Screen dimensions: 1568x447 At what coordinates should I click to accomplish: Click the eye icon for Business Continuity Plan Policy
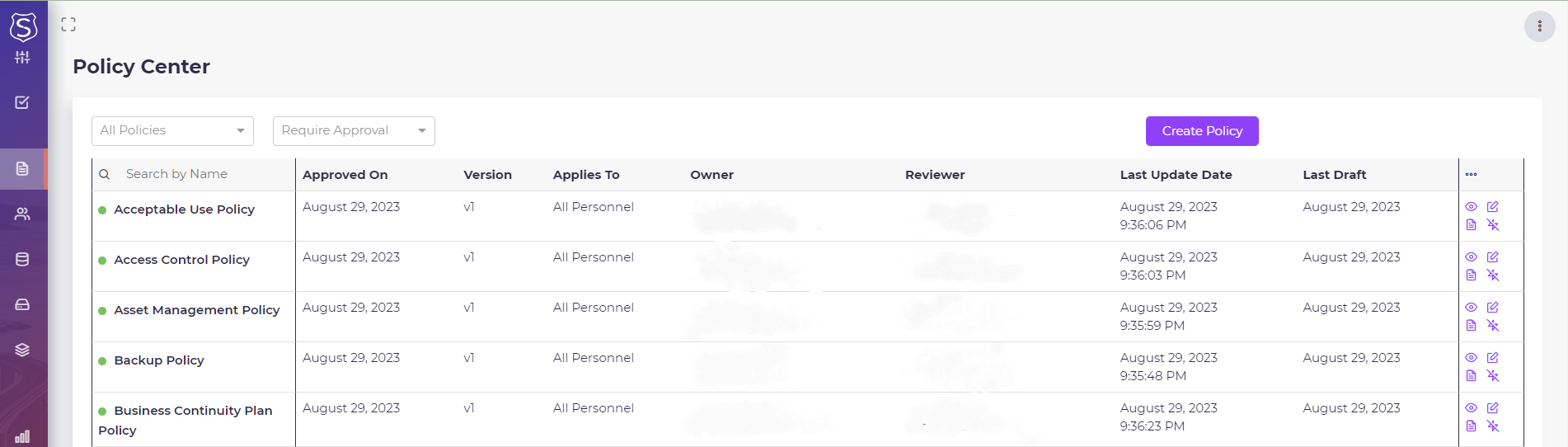coord(1471,408)
